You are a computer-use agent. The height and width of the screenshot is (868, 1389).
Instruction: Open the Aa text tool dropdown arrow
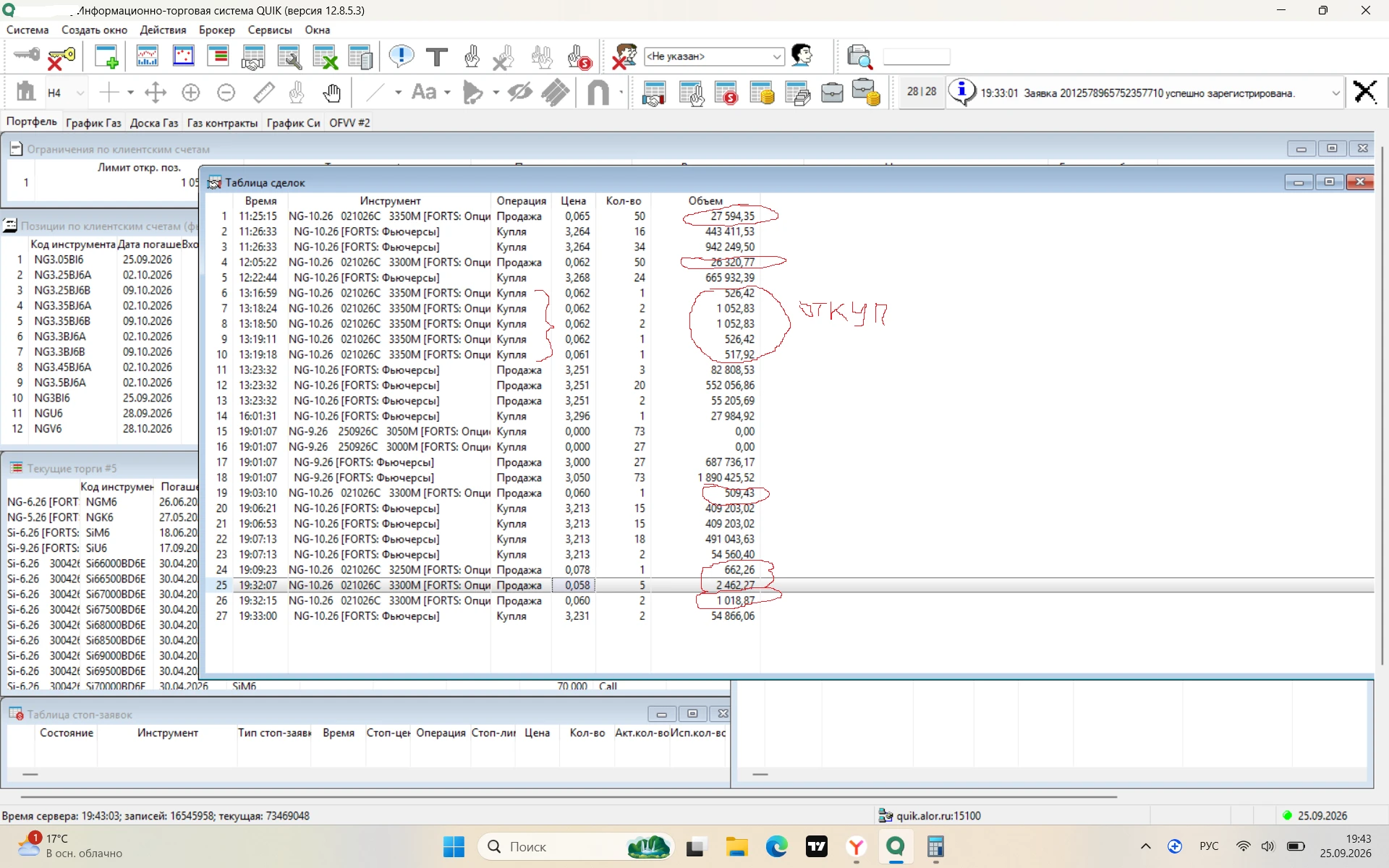[447, 93]
